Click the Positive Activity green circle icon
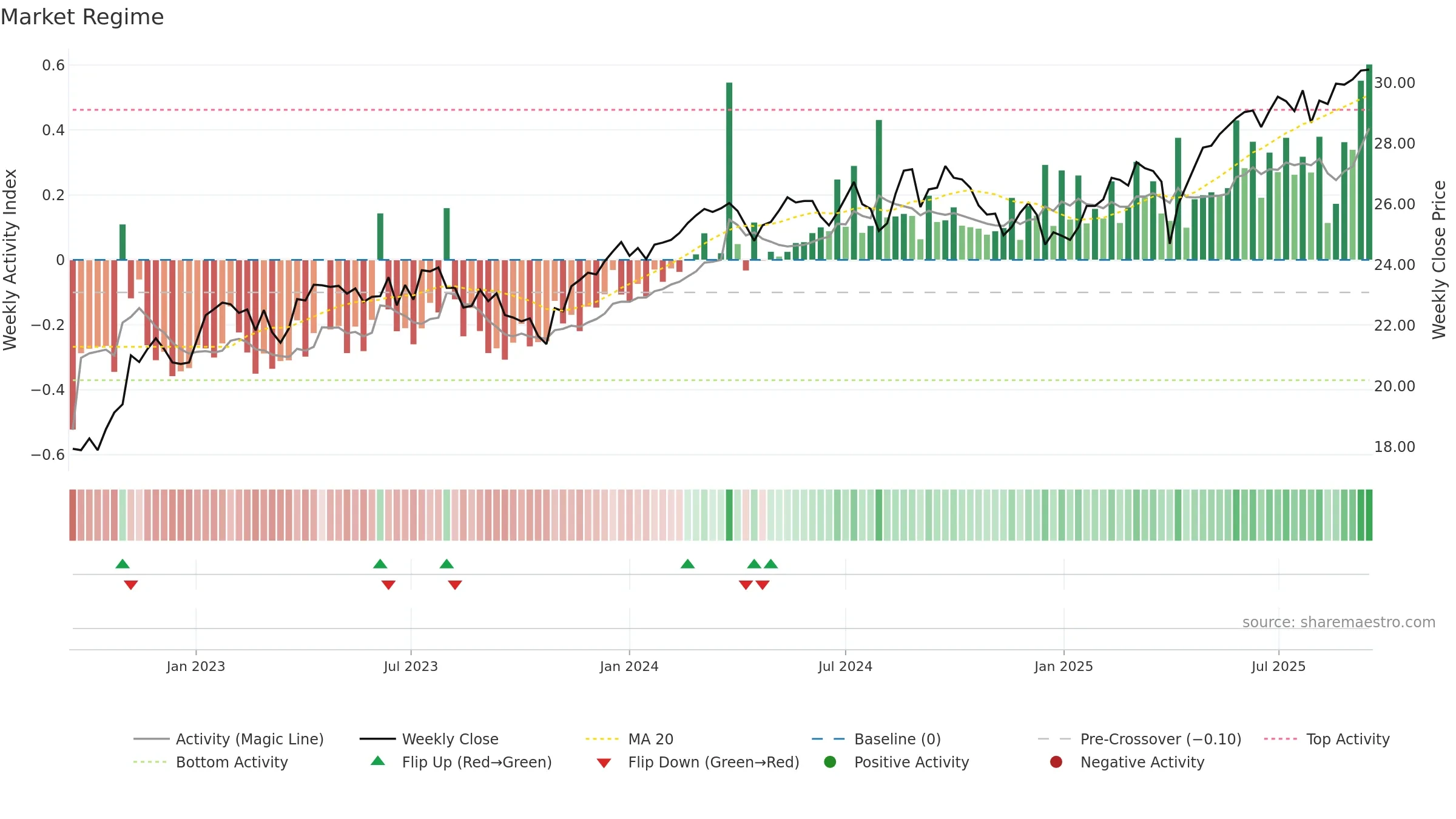Viewport: 1456px width, 819px height. 830,762
